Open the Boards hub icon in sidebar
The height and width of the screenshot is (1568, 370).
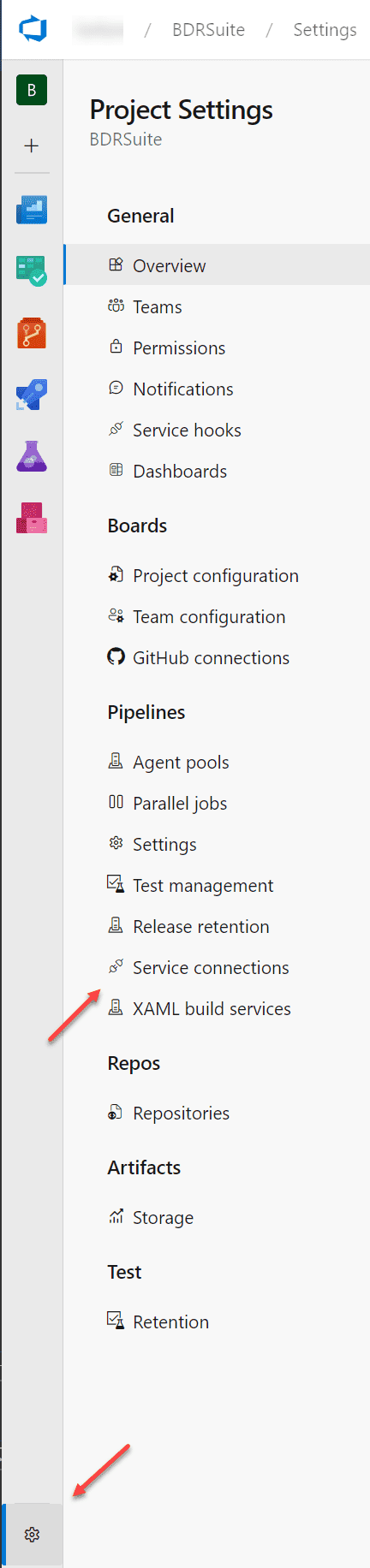click(x=32, y=271)
